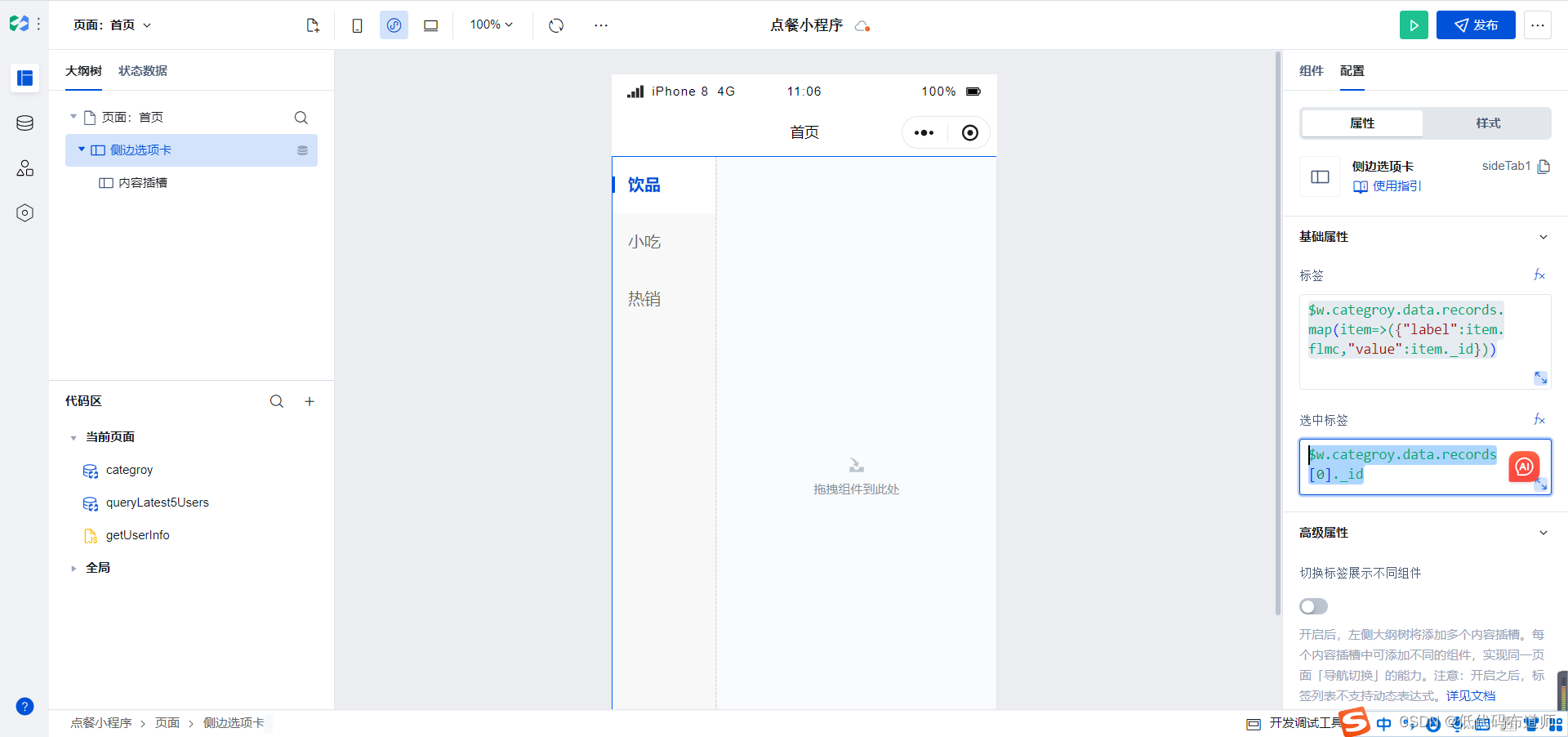Screen dimensions: 1568x737
Task: Click 侧边选项卡 in the breadcrumb
Action: click(x=234, y=723)
